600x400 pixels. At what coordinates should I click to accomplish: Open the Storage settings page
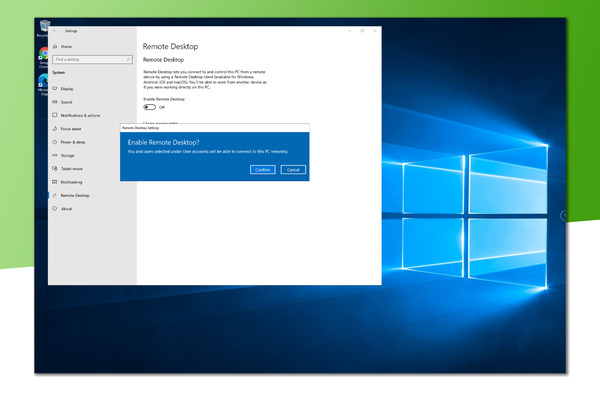(x=68, y=155)
